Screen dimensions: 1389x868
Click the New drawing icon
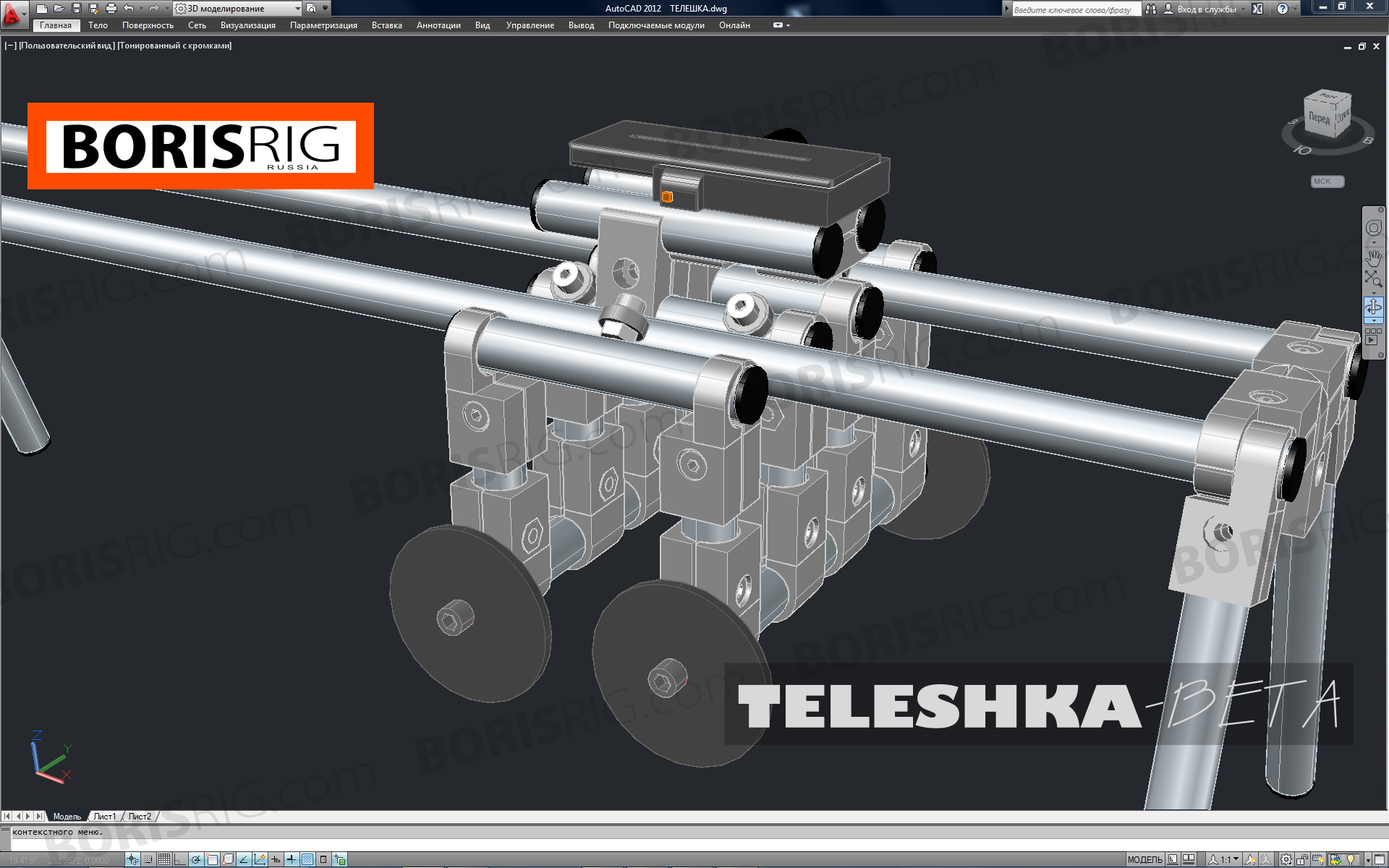pos(42,9)
